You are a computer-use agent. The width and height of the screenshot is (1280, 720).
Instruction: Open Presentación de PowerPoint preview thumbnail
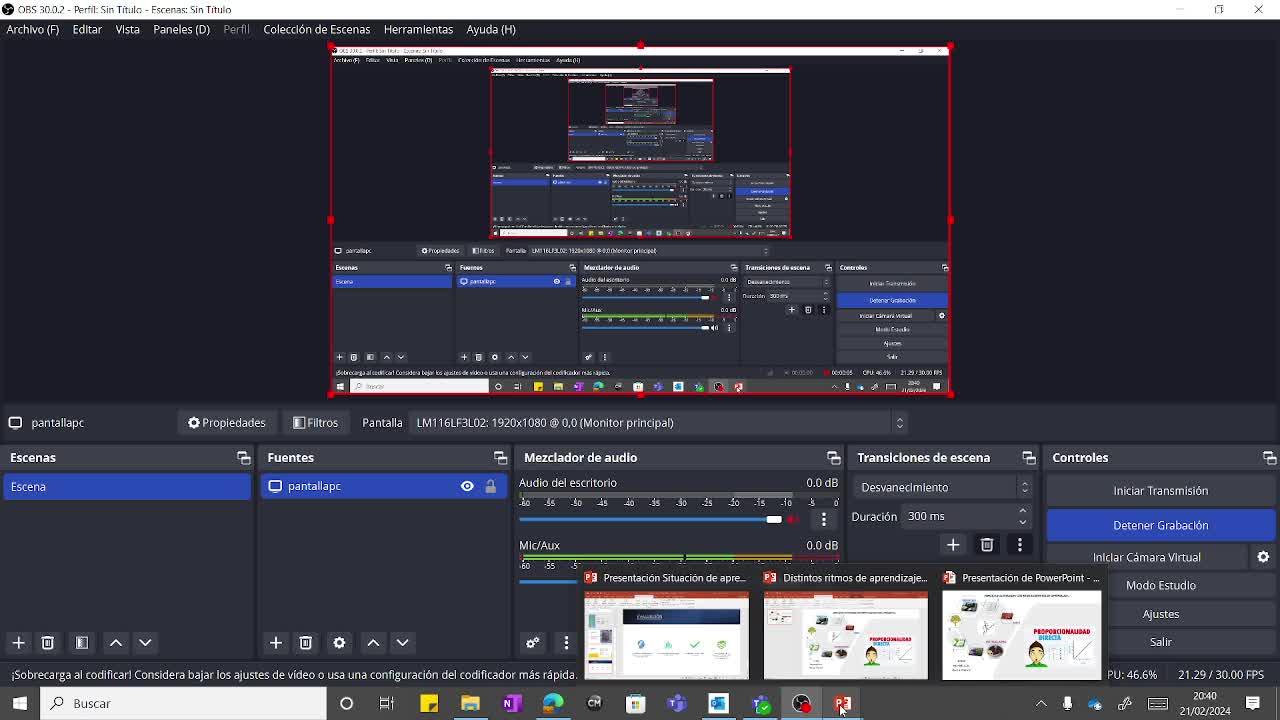pos(1022,635)
